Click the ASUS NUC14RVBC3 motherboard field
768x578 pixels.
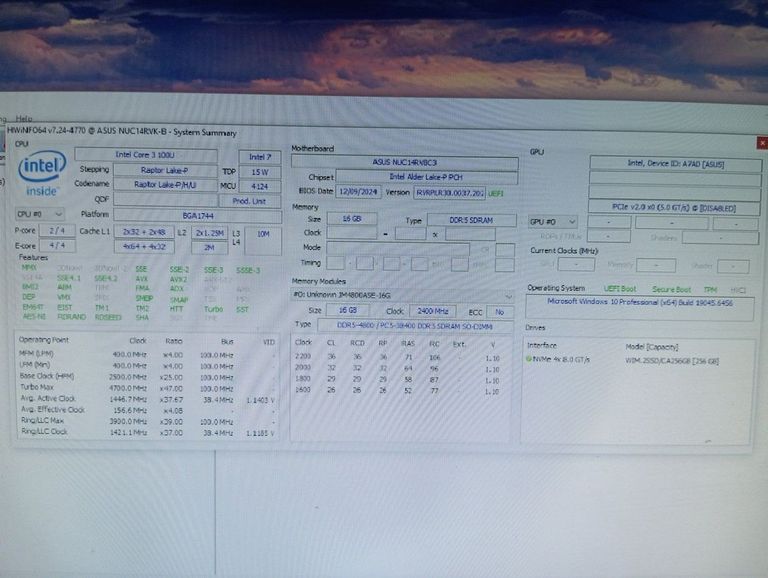[x=403, y=162]
